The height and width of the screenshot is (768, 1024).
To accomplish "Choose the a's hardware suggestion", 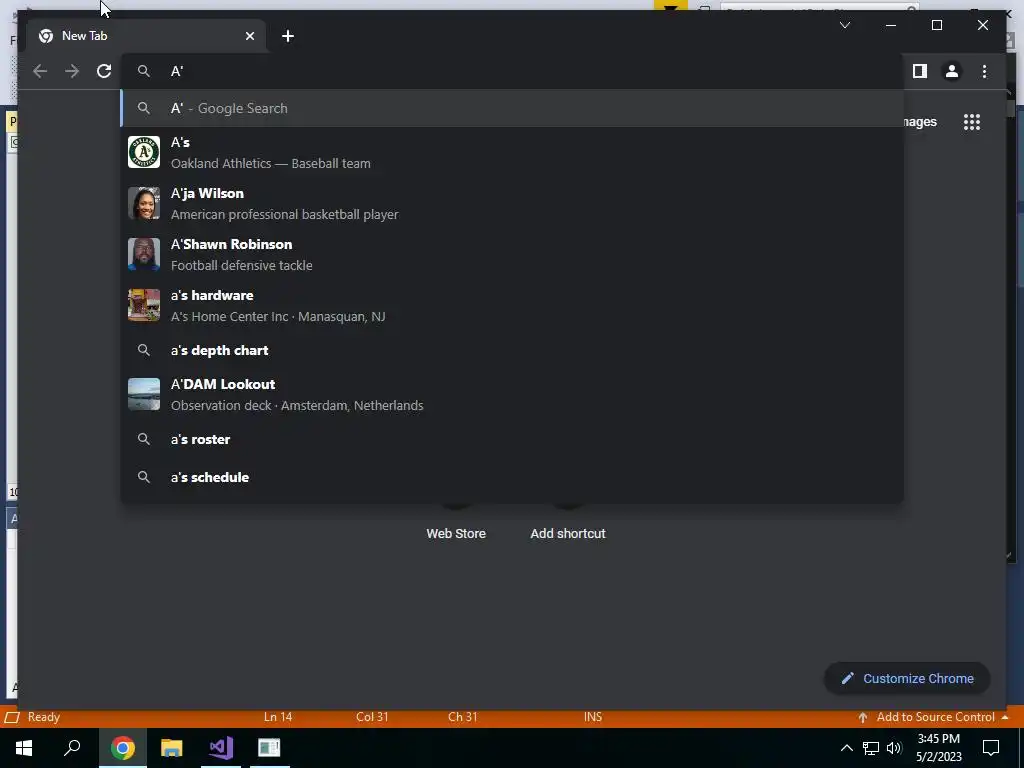I will click(512, 305).
